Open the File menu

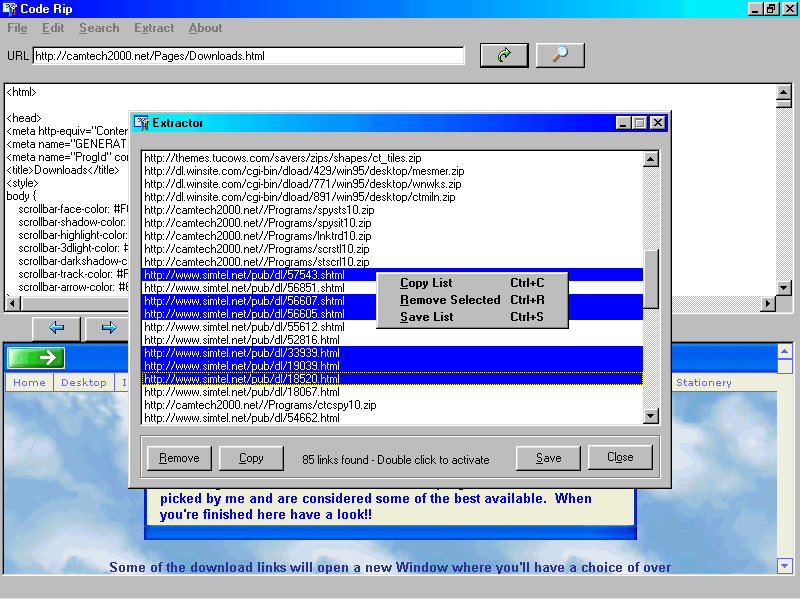(x=17, y=28)
